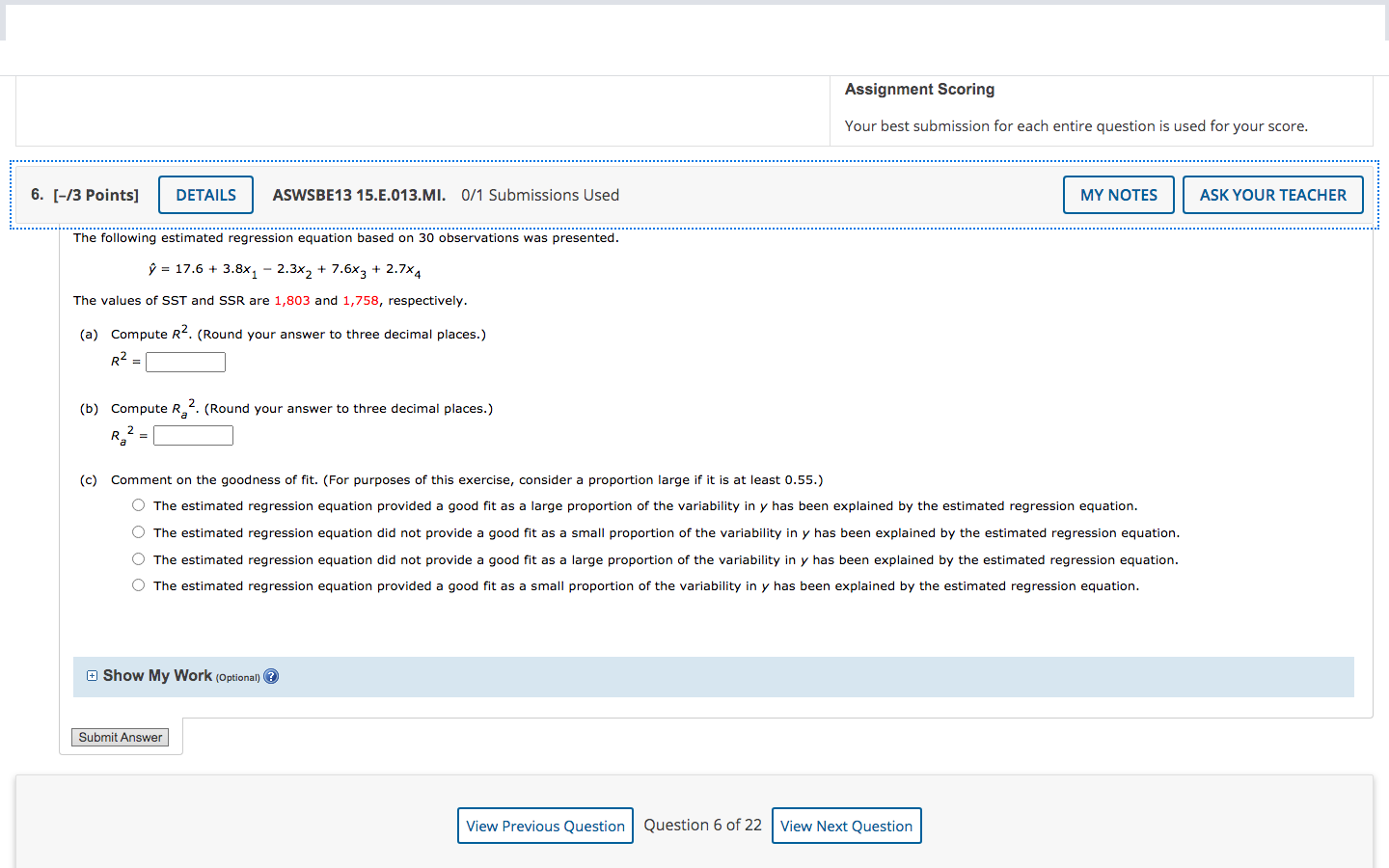Click inside the Ra² answer input field

click(x=193, y=435)
